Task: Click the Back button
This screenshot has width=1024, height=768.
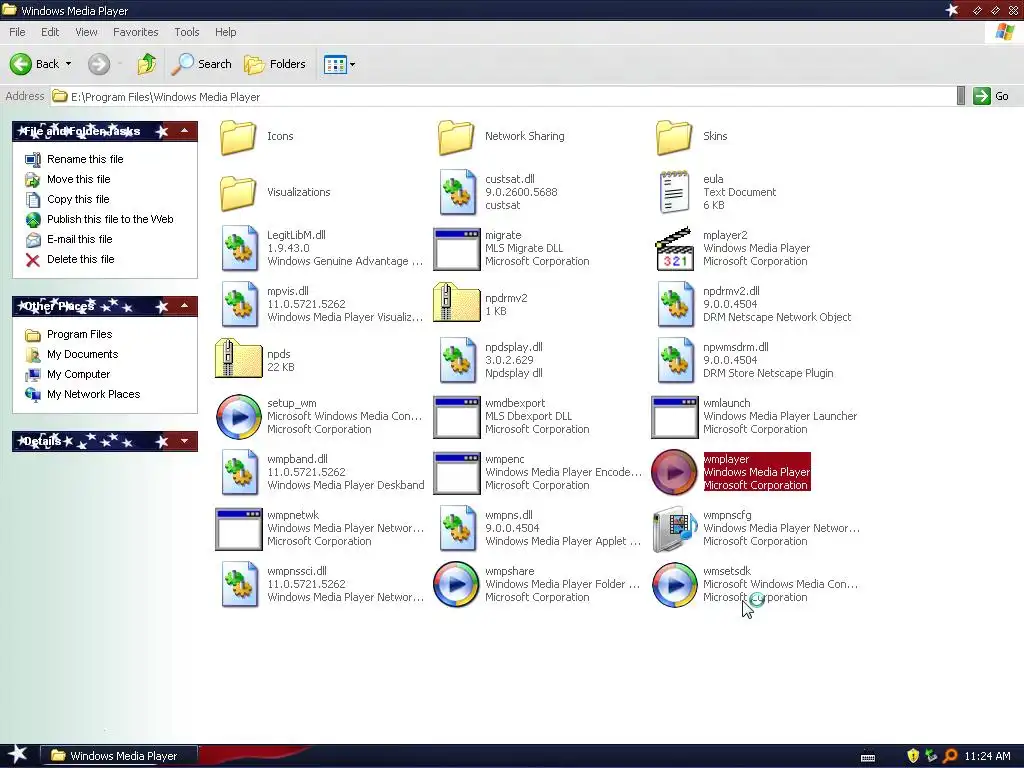Action: pyautogui.click(x=35, y=64)
